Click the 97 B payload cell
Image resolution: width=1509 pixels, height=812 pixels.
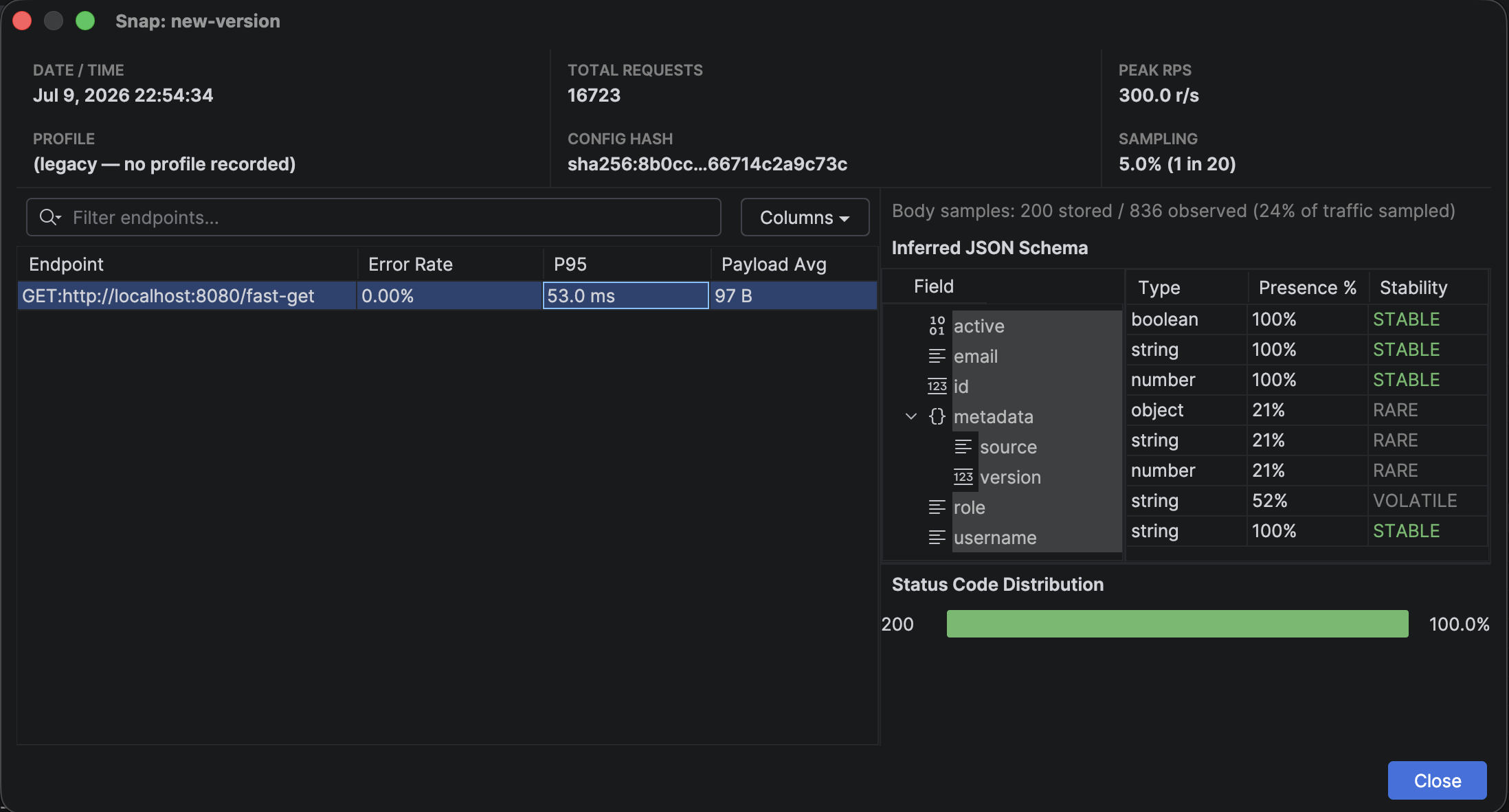(x=793, y=295)
